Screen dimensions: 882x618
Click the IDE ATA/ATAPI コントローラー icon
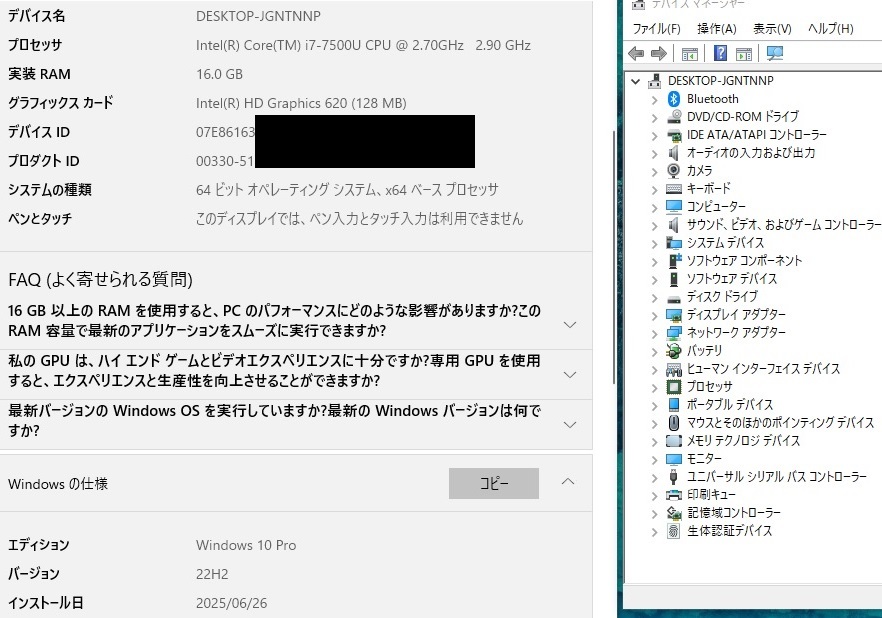(x=674, y=135)
